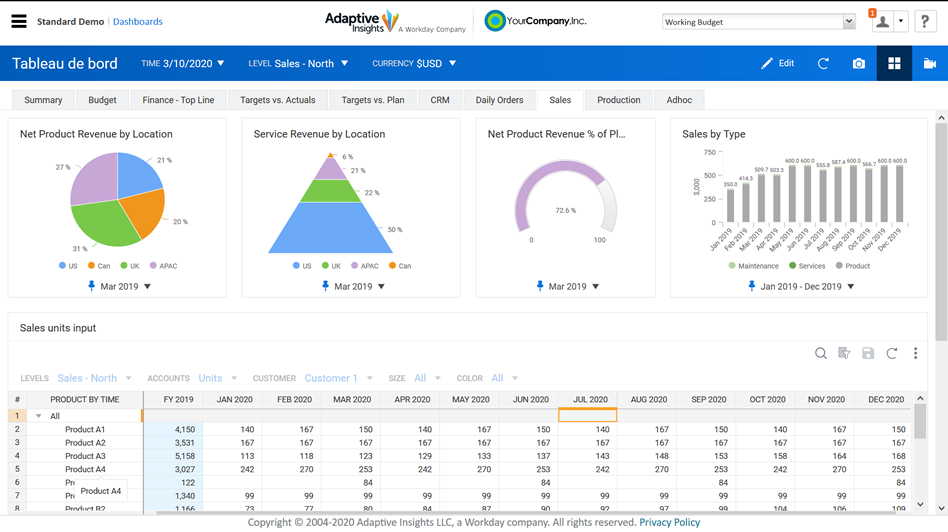Click the Edit dashboard button
This screenshot has width=948, height=532.
pos(778,63)
